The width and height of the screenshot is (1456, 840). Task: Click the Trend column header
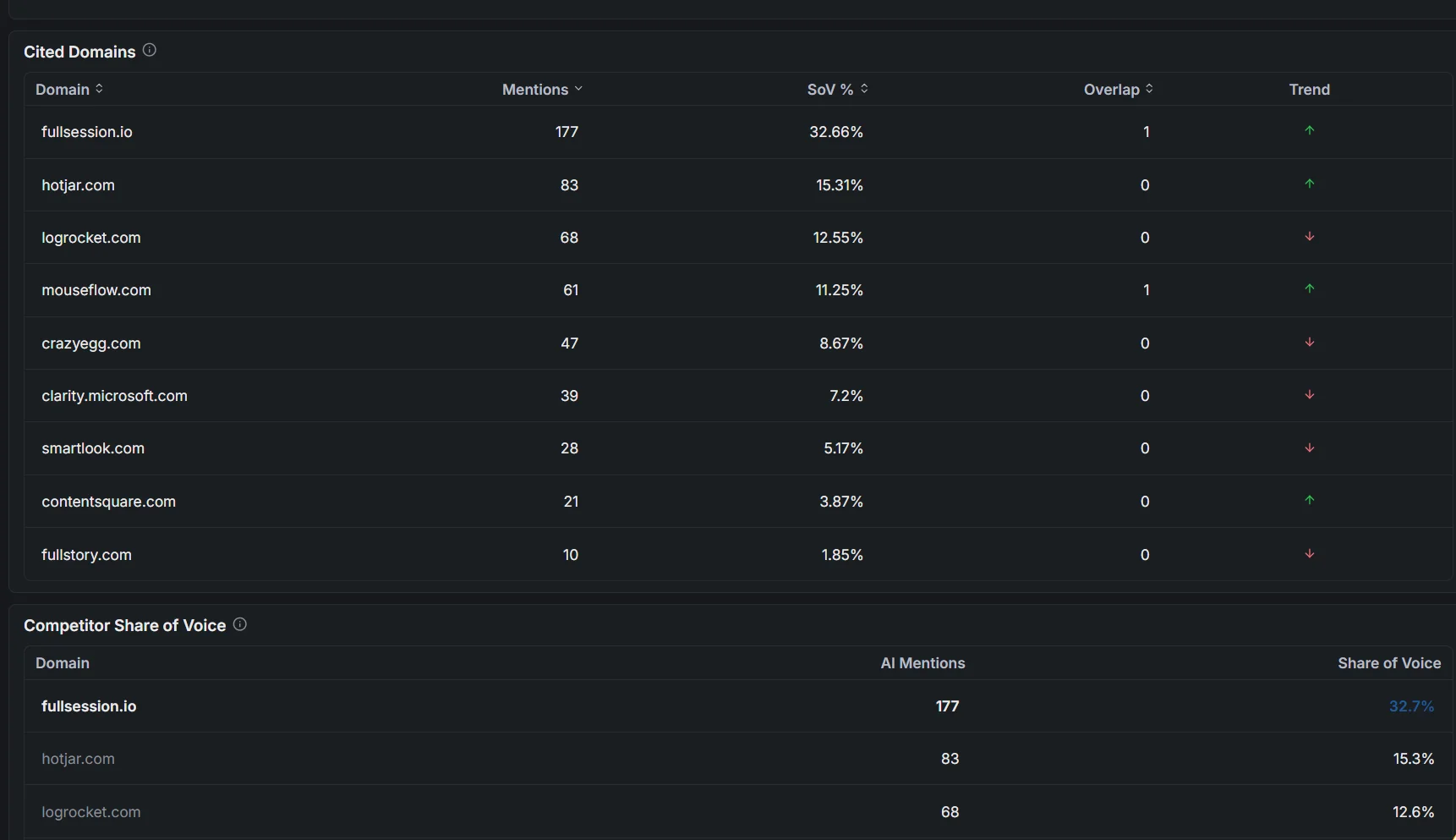pos(1310,90)
